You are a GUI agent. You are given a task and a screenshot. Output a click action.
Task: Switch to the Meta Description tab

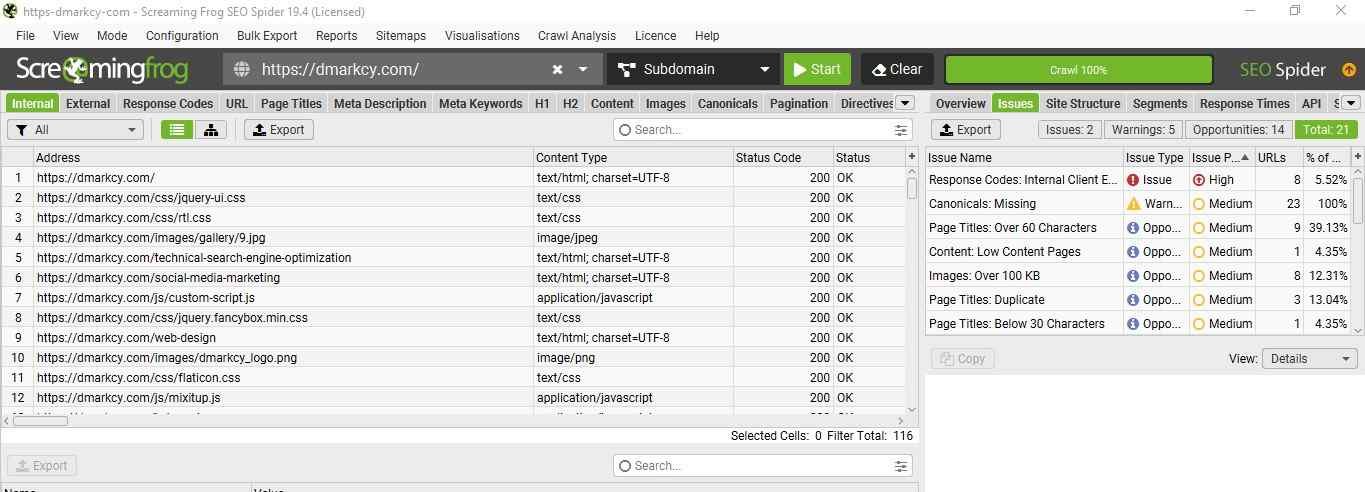[x=380, y=103]
